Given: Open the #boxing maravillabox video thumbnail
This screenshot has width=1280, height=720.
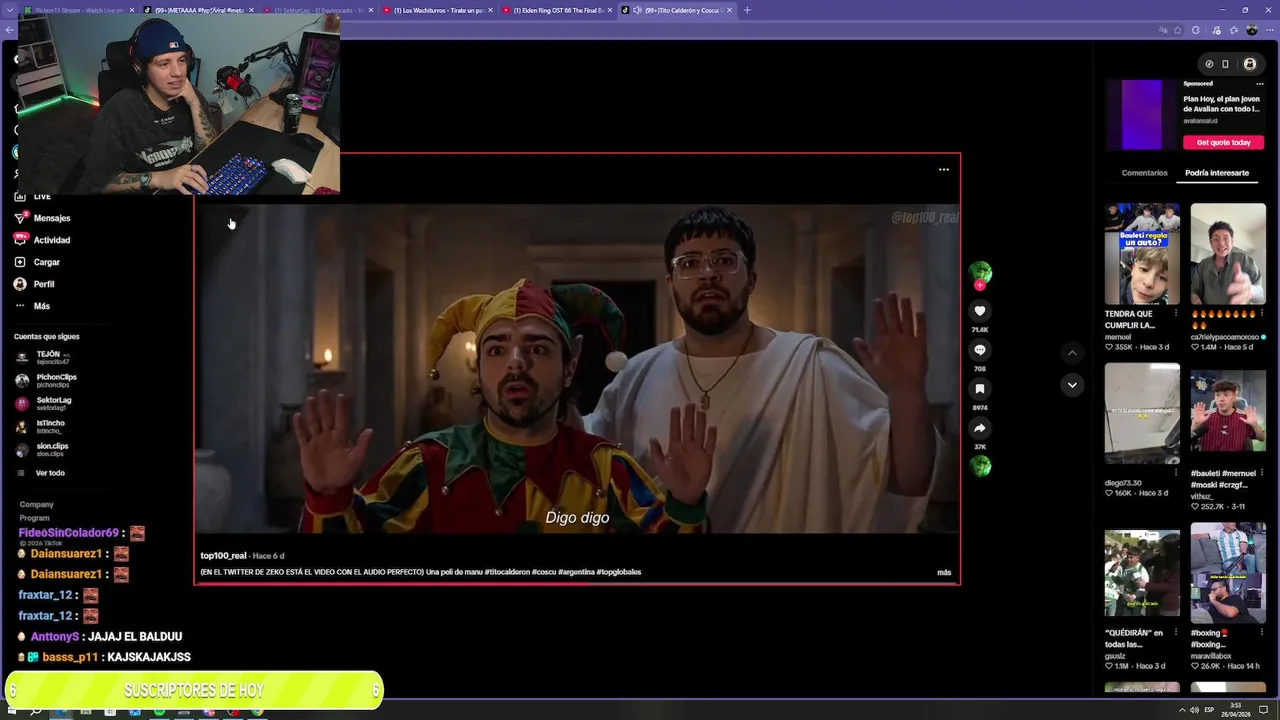Looking at the screenshot, I should click(1228, 573).
